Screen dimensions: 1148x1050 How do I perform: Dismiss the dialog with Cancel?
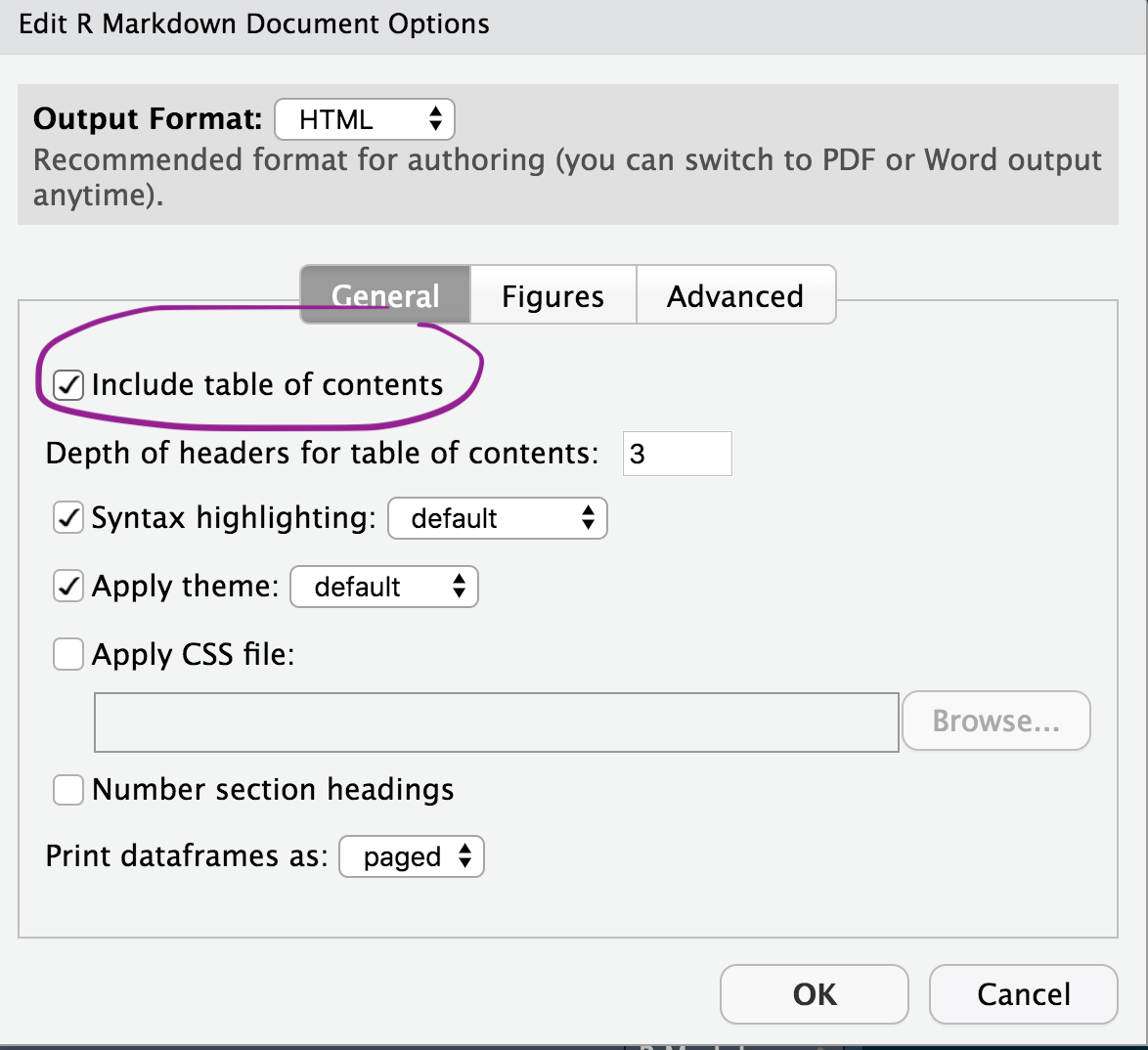(x=1023, y=994)
